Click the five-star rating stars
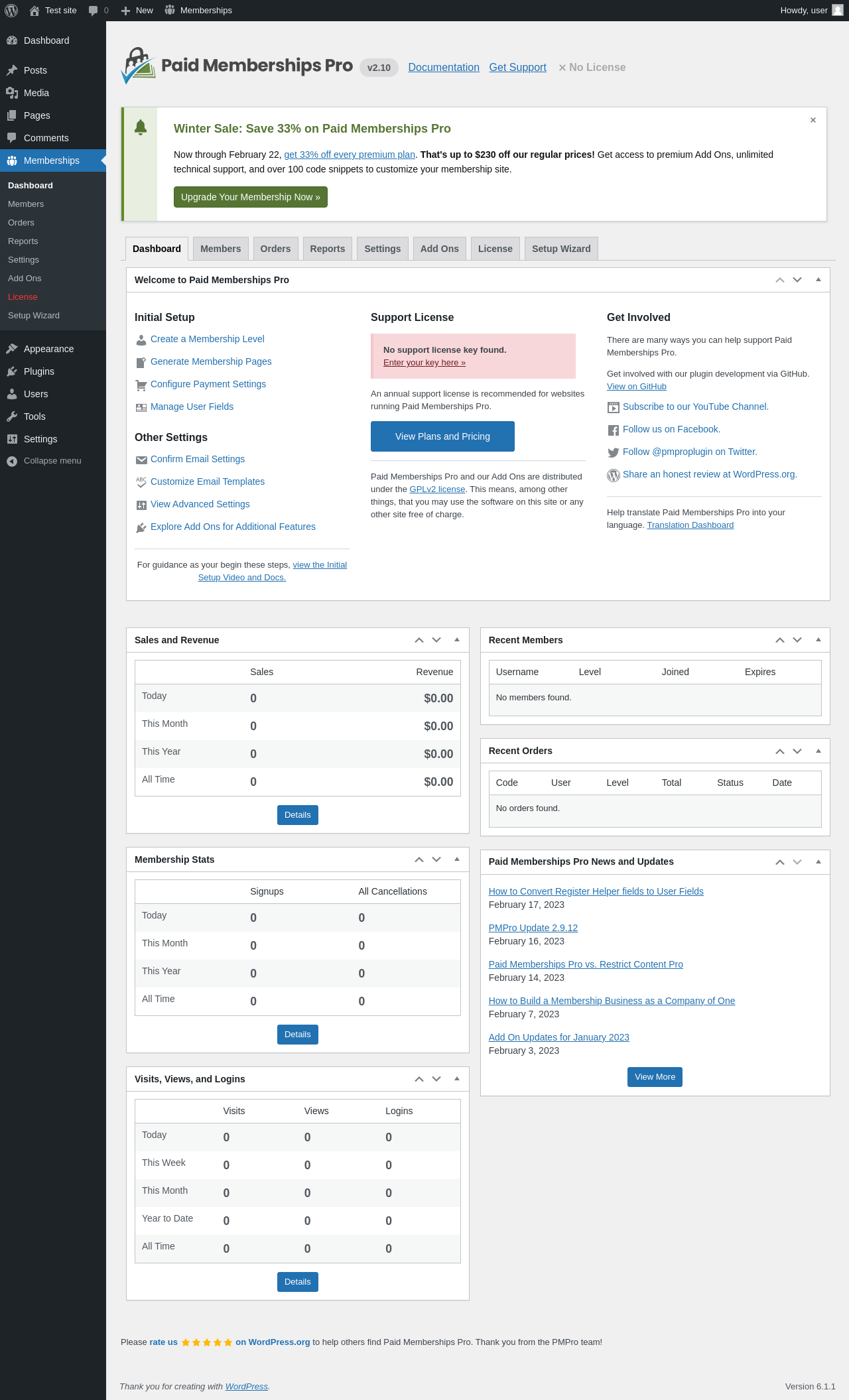This screenshot has height=1400, width=849. coord(207,1342)
